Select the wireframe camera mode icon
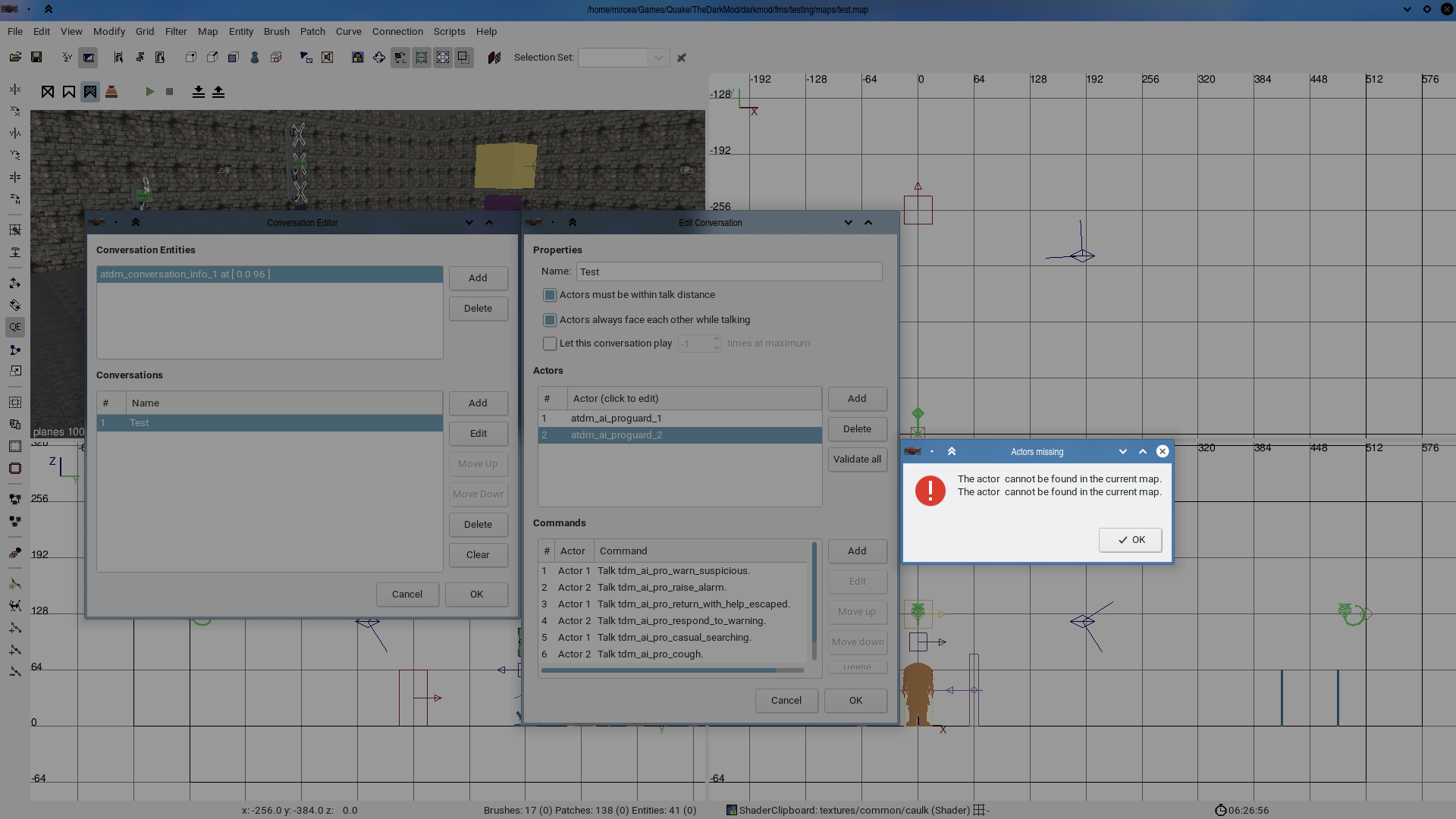The height and width of the screenshot is (819, 1456). click(x=48, y=92)
